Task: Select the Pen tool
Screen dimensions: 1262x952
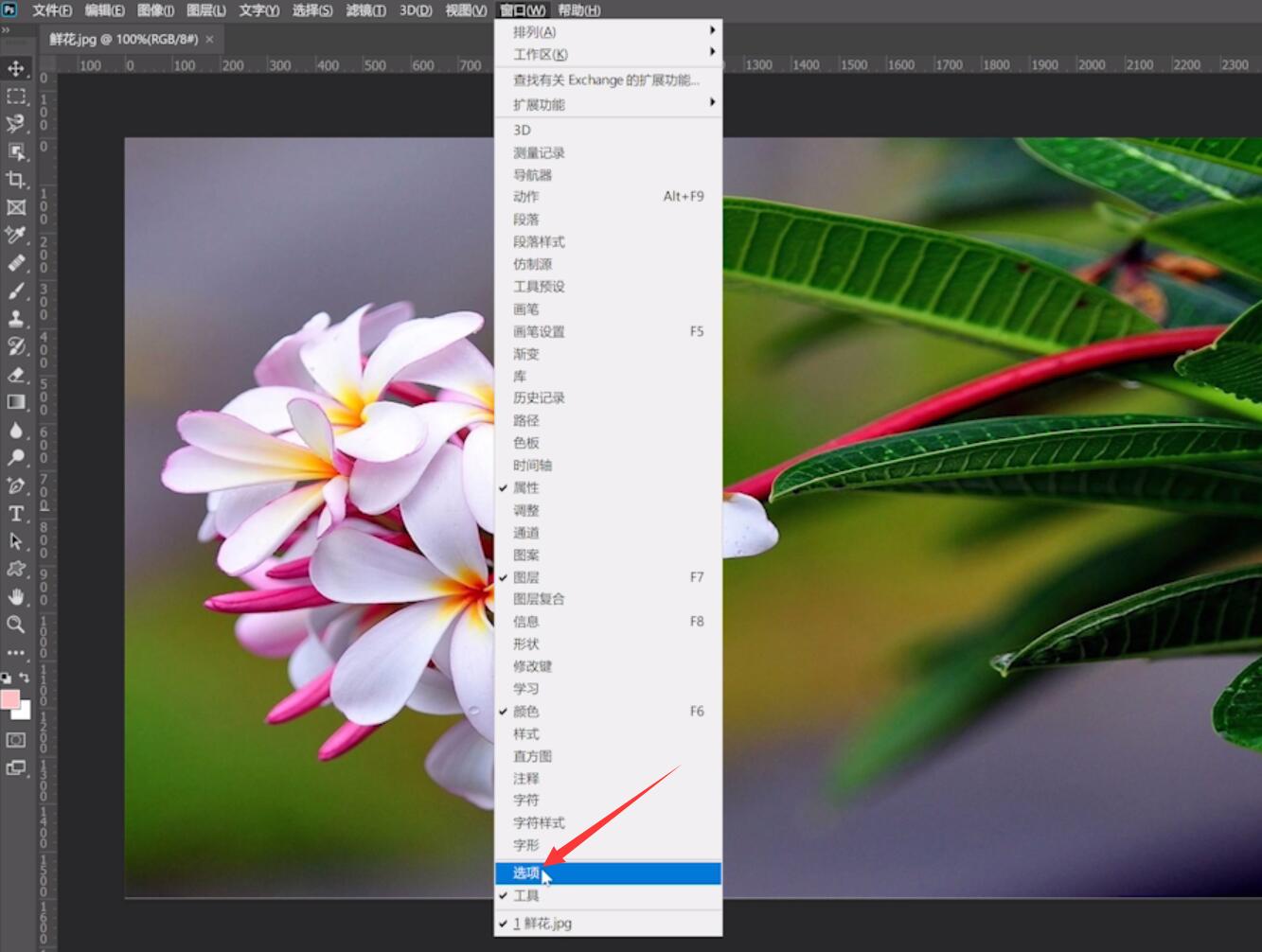Action: (x=16, y=485)
